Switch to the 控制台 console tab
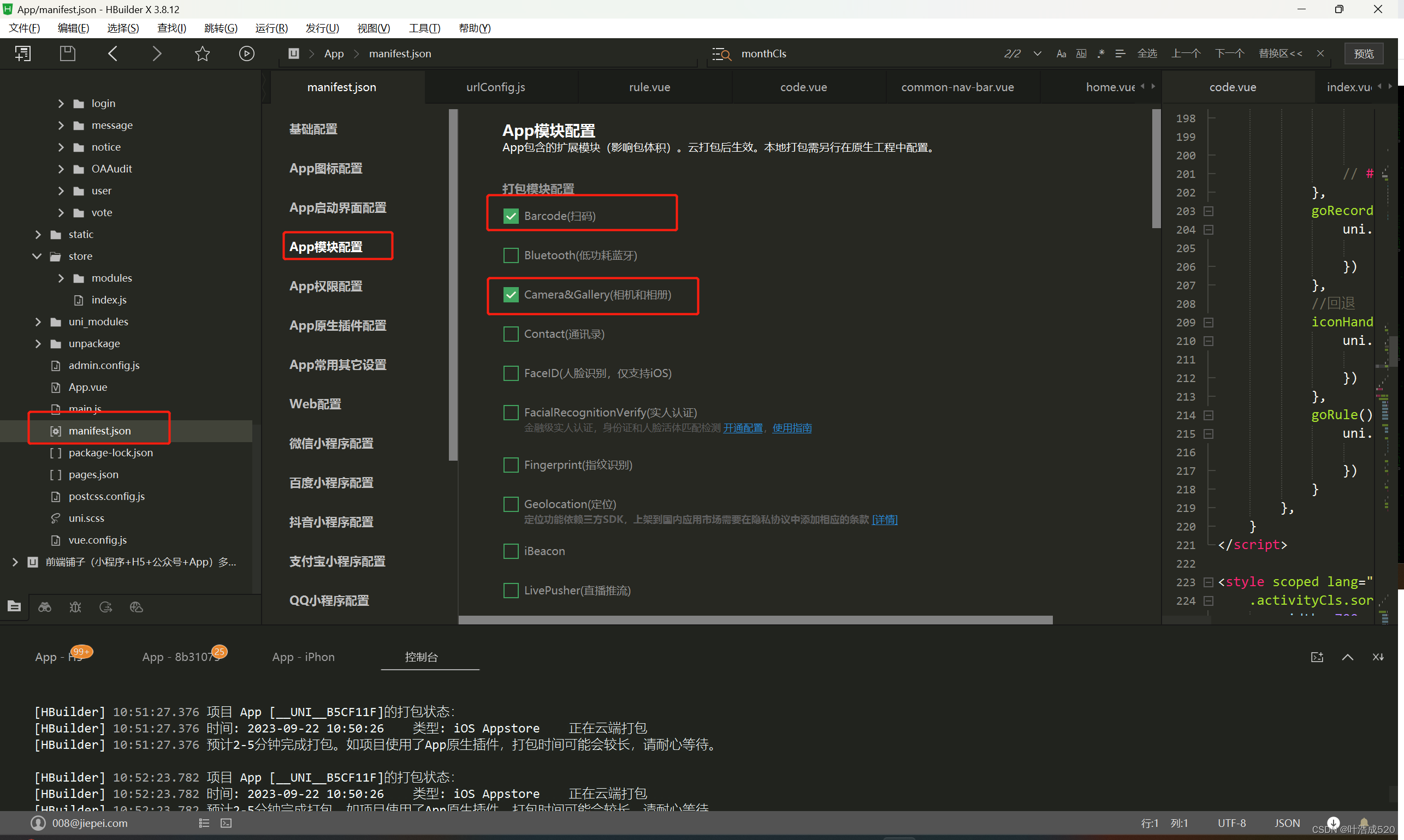 (422, 657)
